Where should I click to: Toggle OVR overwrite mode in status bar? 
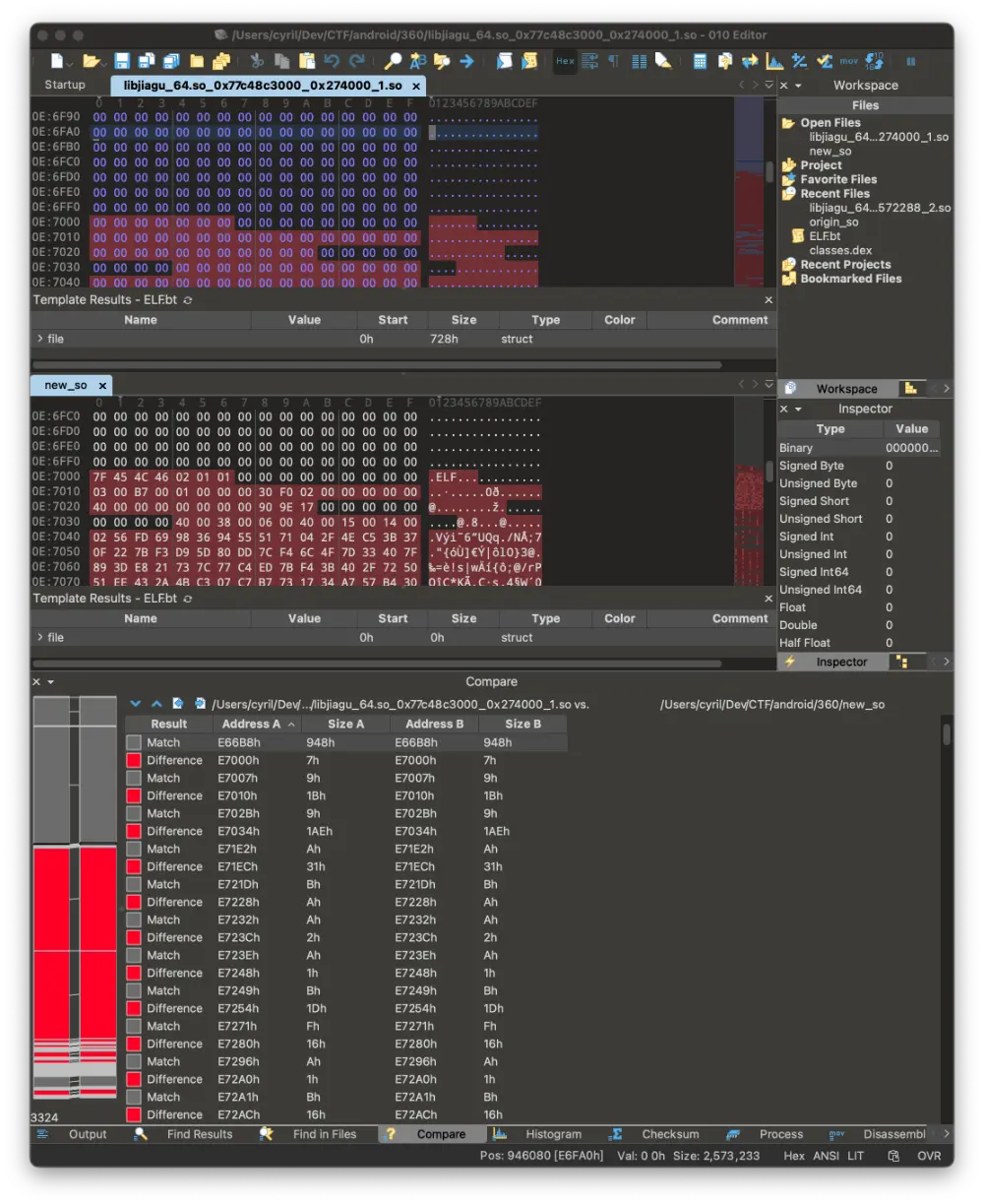(x=929, y=1156)
